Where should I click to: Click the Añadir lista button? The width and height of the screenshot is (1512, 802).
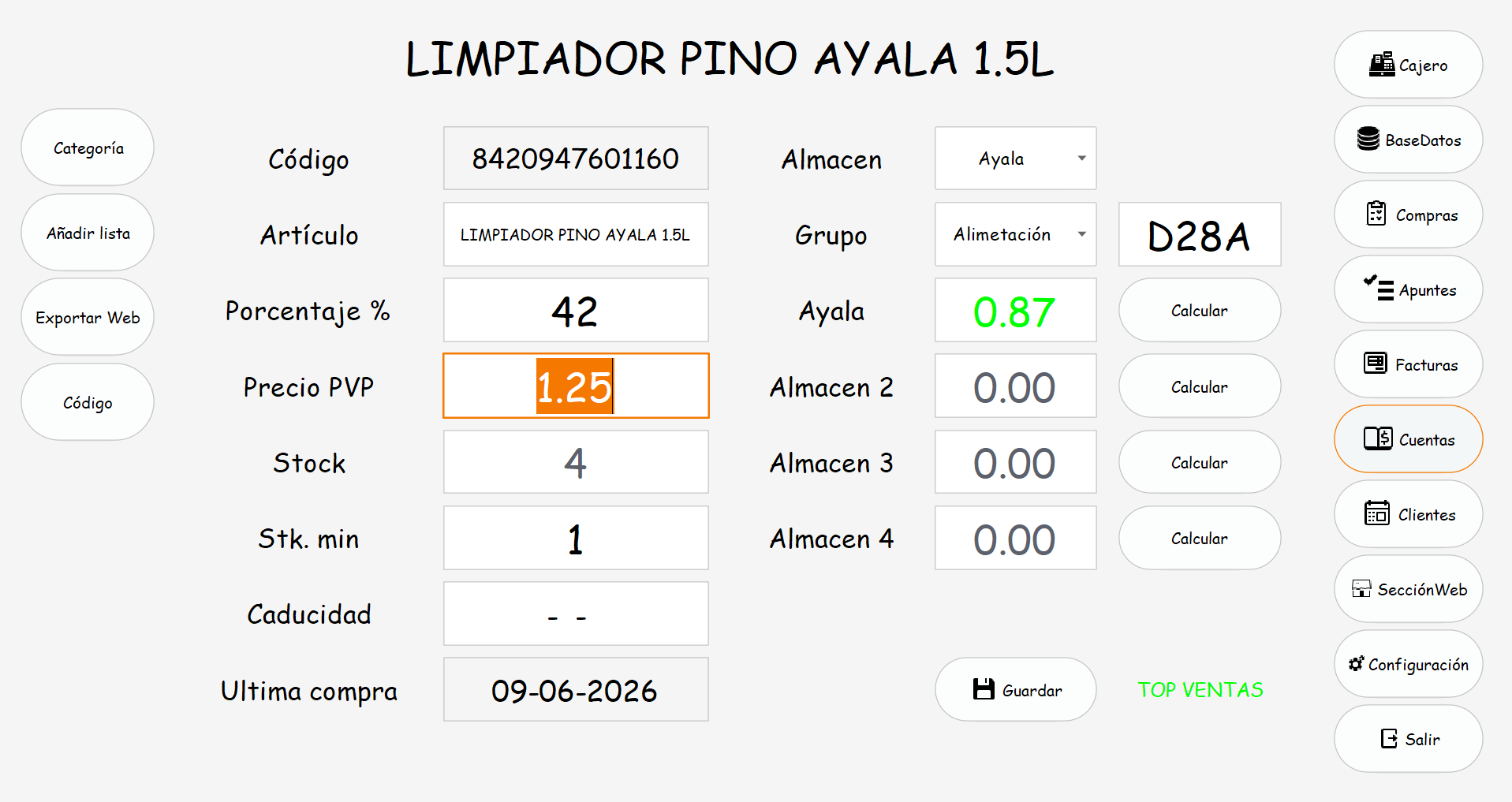coord(88,233)
